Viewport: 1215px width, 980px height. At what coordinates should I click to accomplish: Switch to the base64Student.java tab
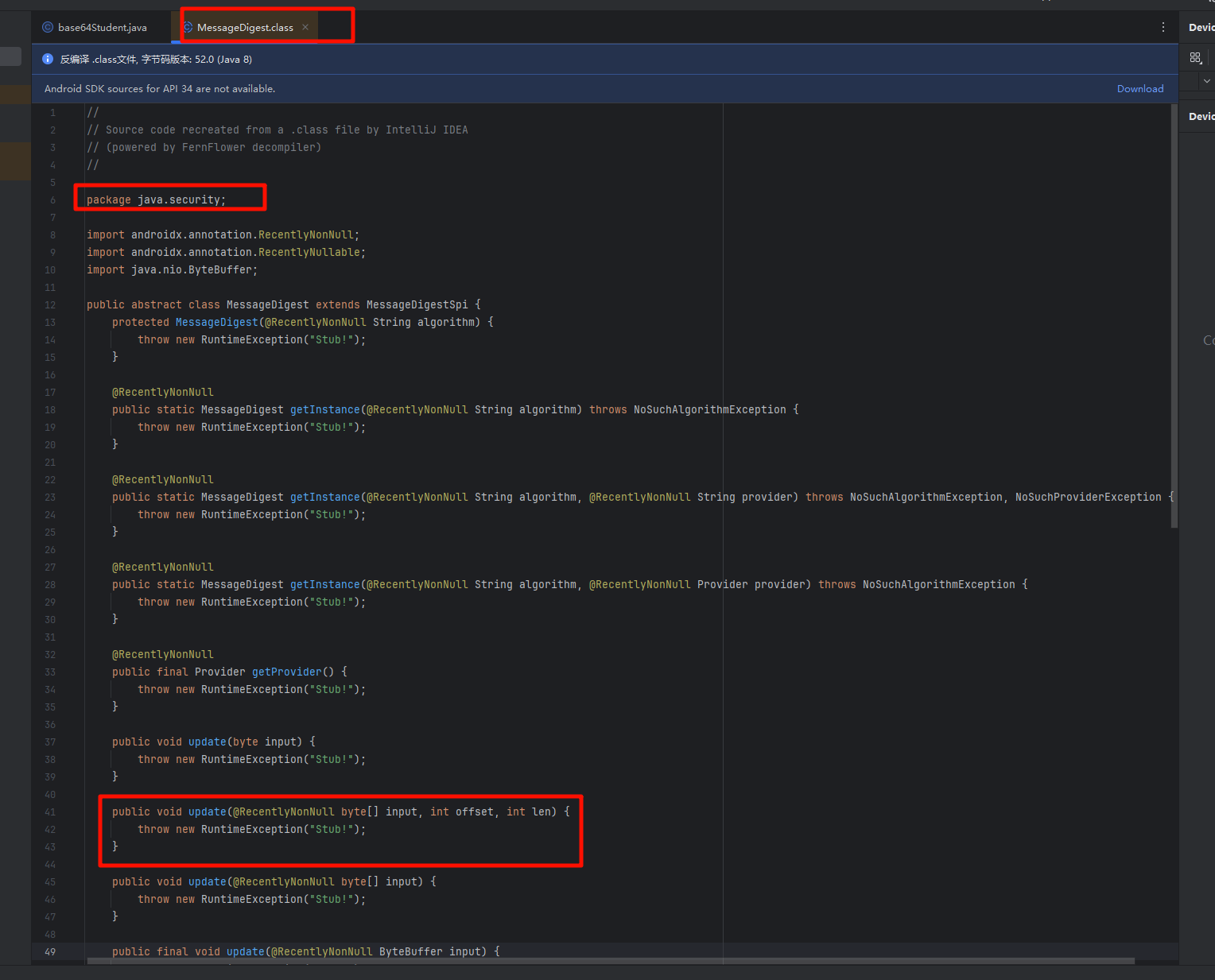[102, 27]
